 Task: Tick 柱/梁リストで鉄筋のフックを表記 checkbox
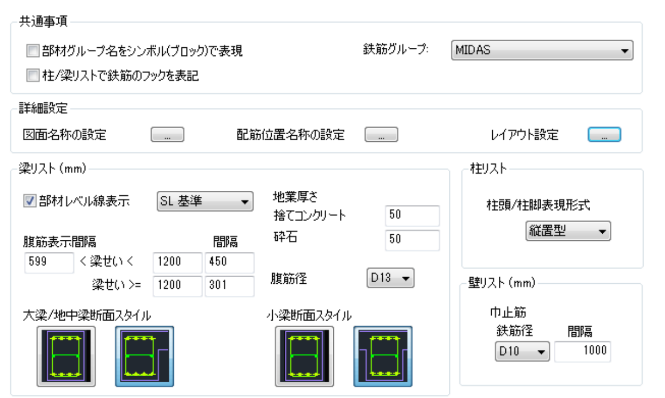point(33,76)
